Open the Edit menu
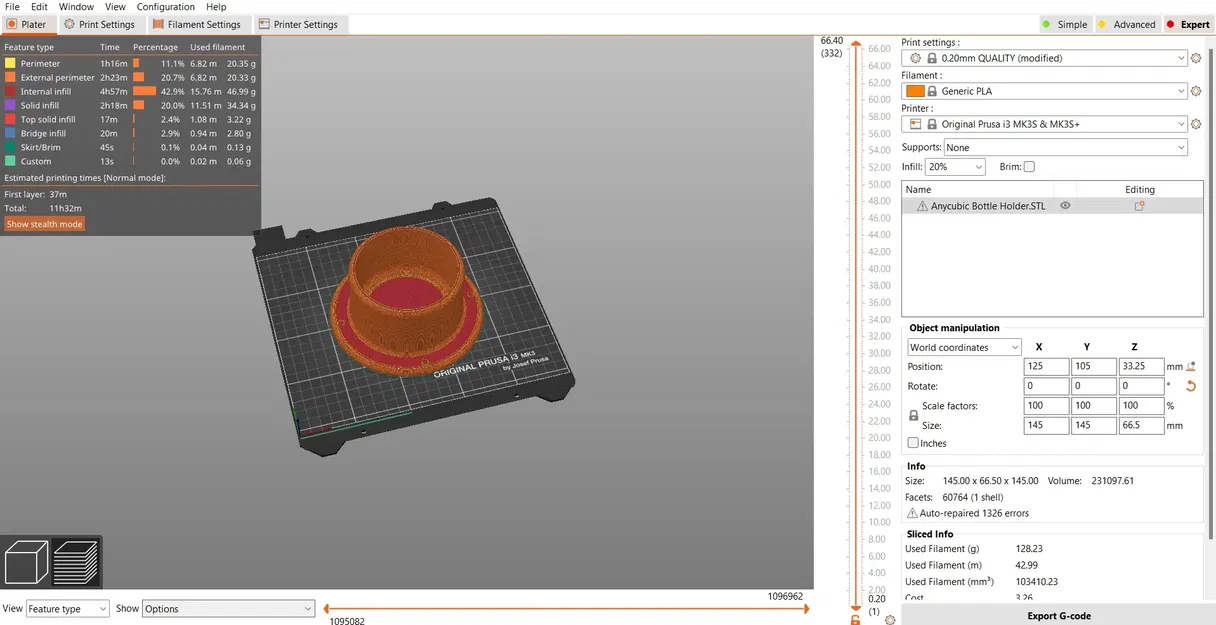Image resolution: width=1216 pixels, height=625 pixels. (x=39, y=7)
